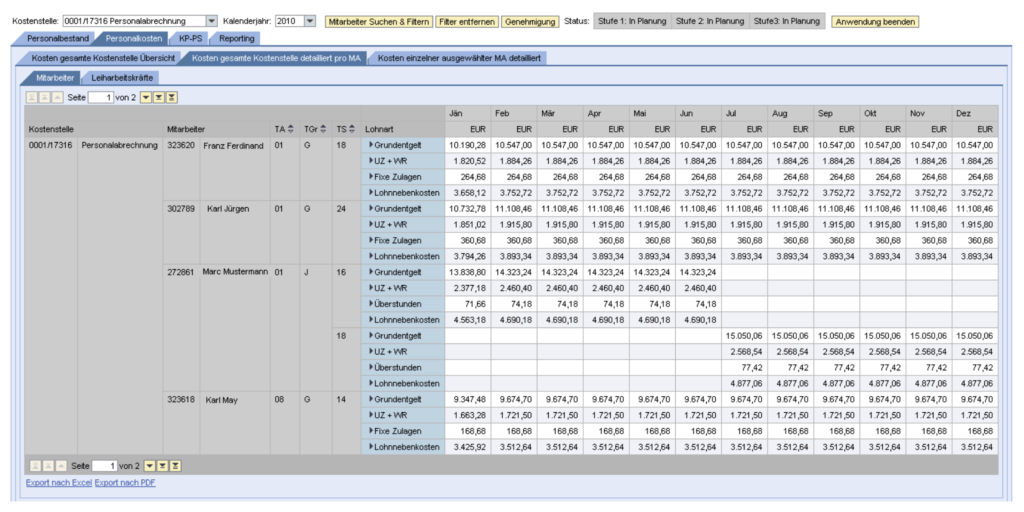Expand Lohnnebenkosten row for Karl May

tap(371, 447)
